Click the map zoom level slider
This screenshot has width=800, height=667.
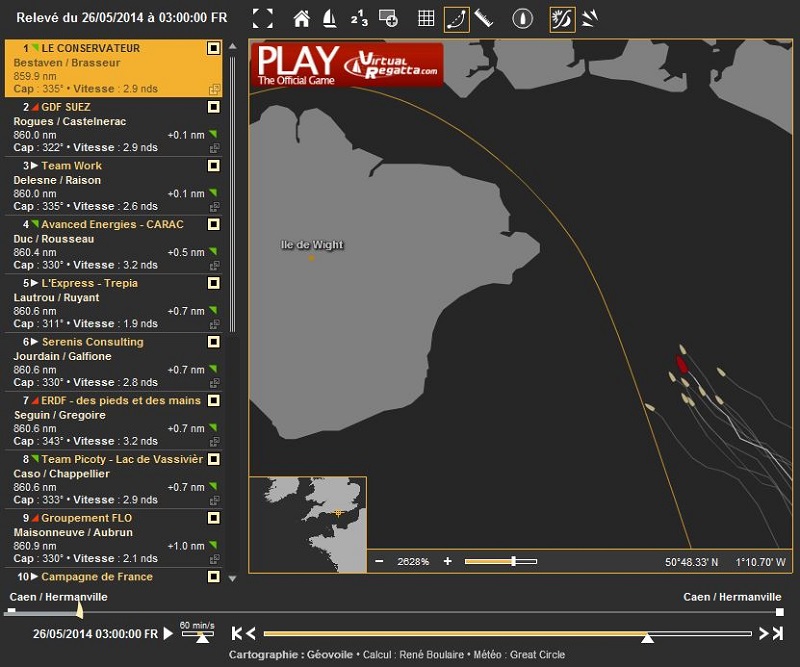[501, 561]
